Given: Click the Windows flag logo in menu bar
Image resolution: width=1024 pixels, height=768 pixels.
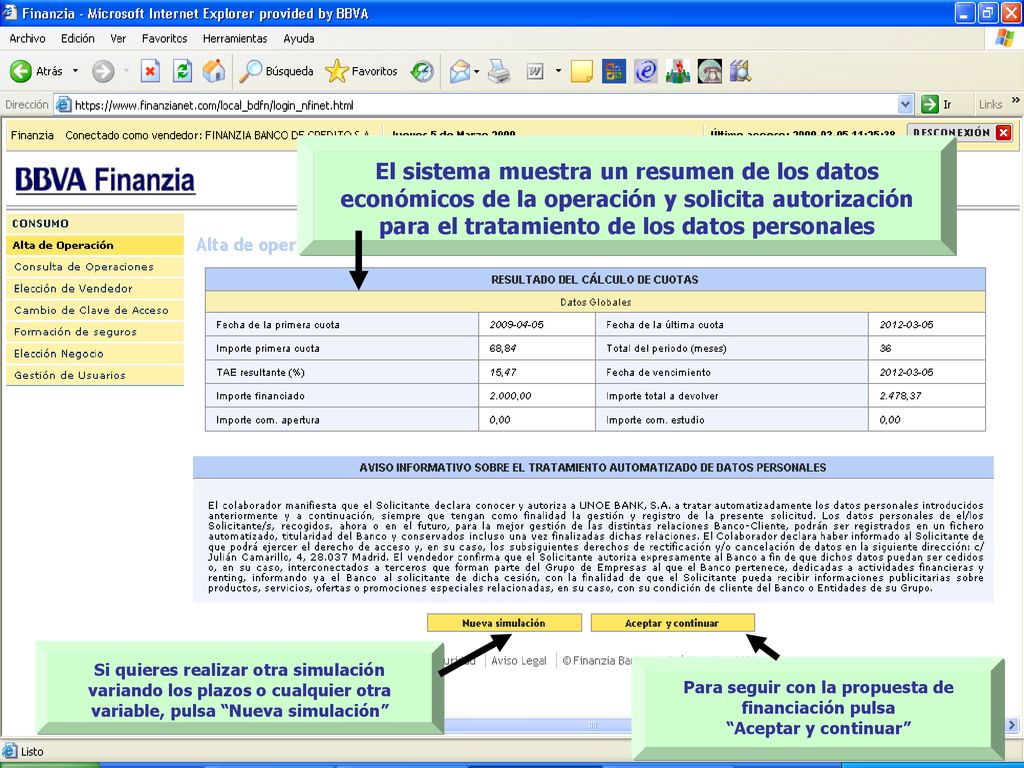Looking at the screenshot, I should 1004,39.
